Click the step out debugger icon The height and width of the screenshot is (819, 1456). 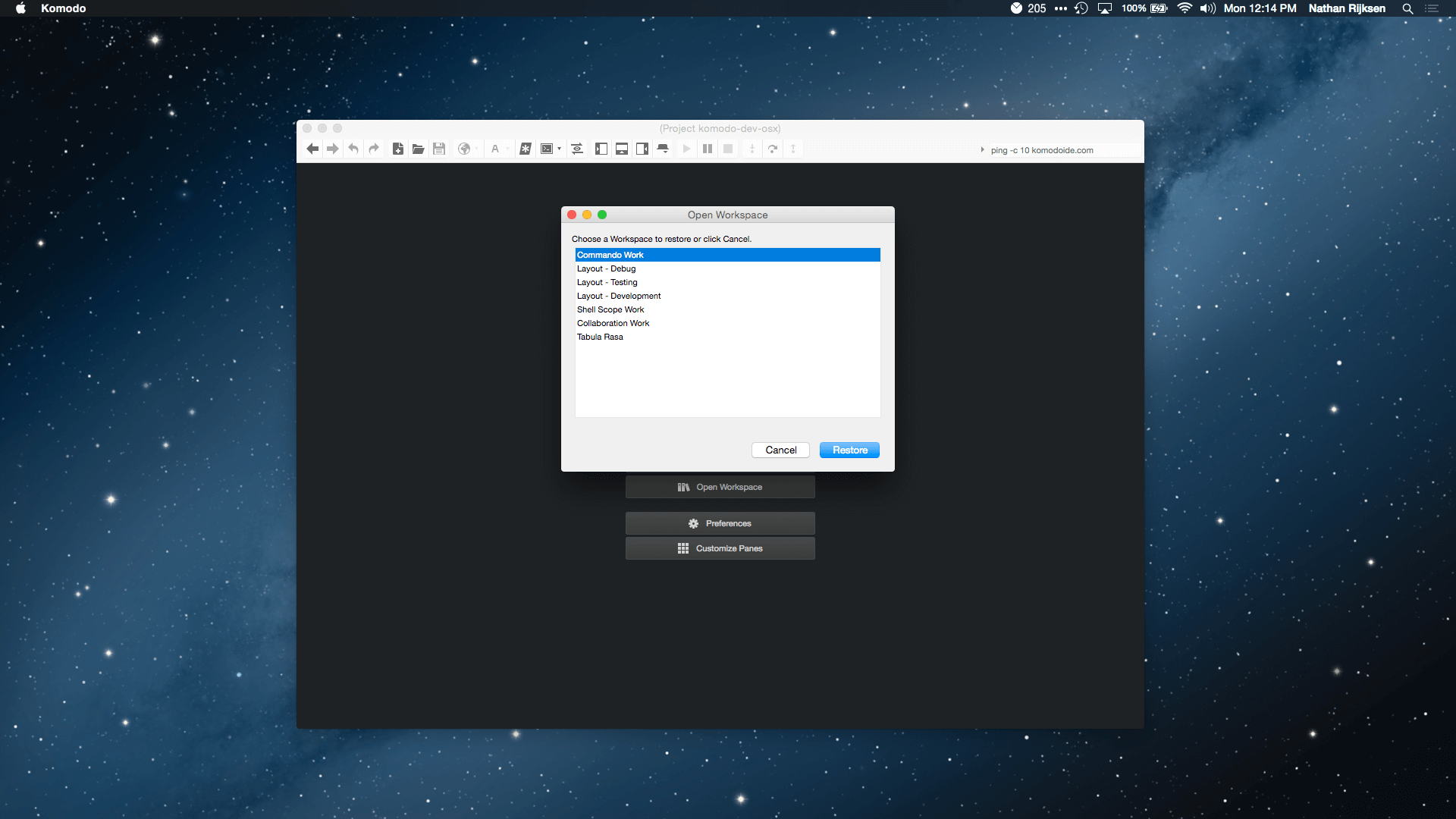pyautogui.click(x=793, y=149)
